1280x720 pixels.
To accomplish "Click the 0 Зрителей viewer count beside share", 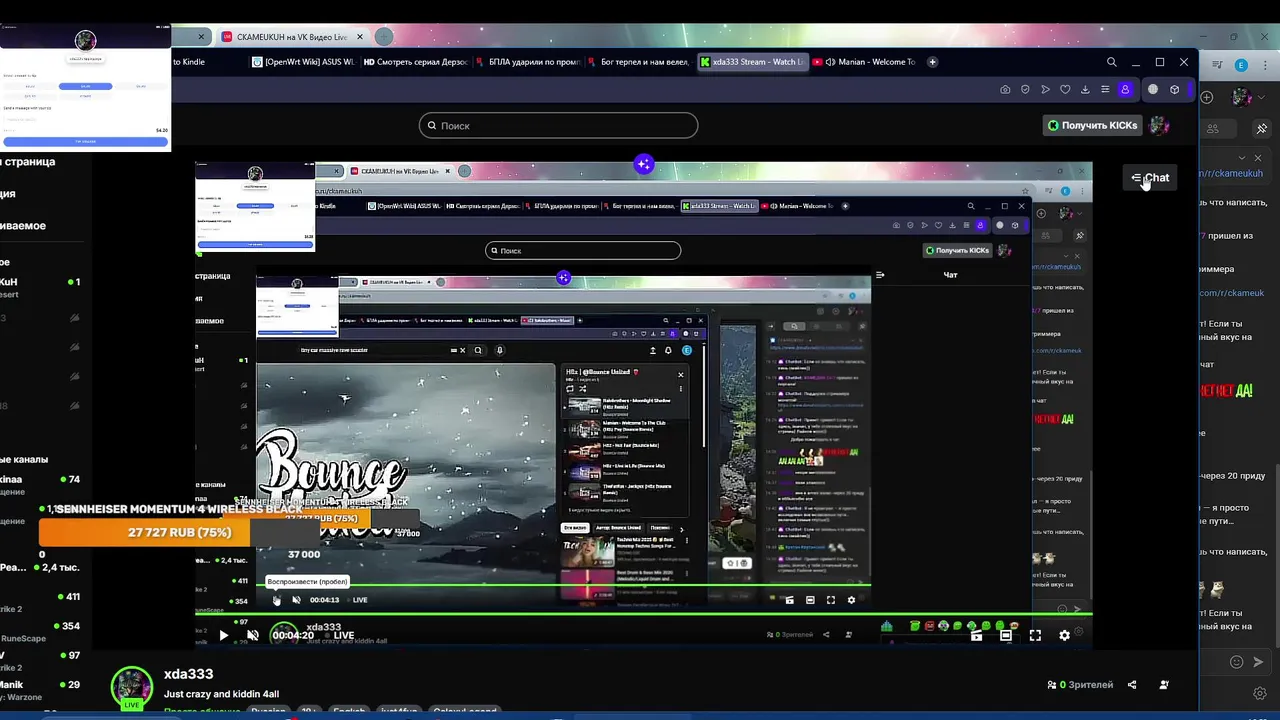I will click(1080, 685).
